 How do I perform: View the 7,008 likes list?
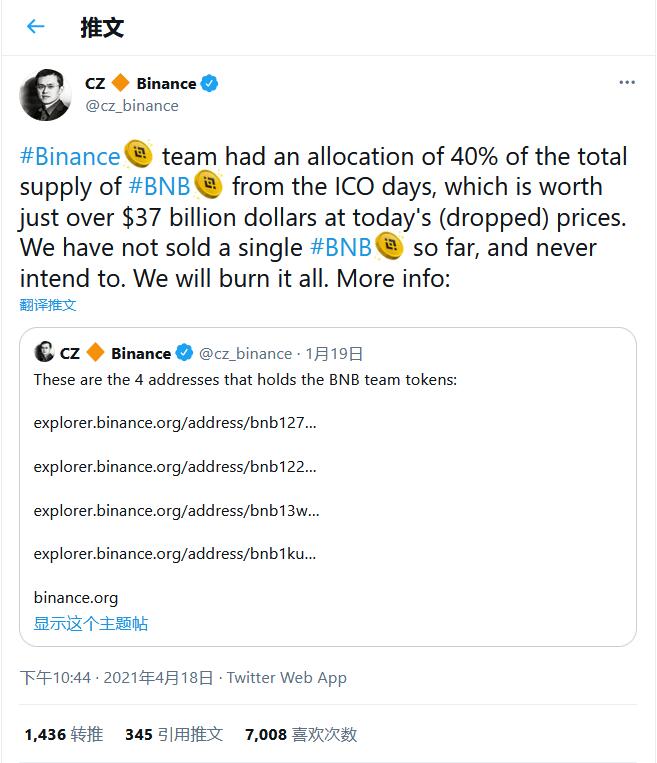point(300,735)
